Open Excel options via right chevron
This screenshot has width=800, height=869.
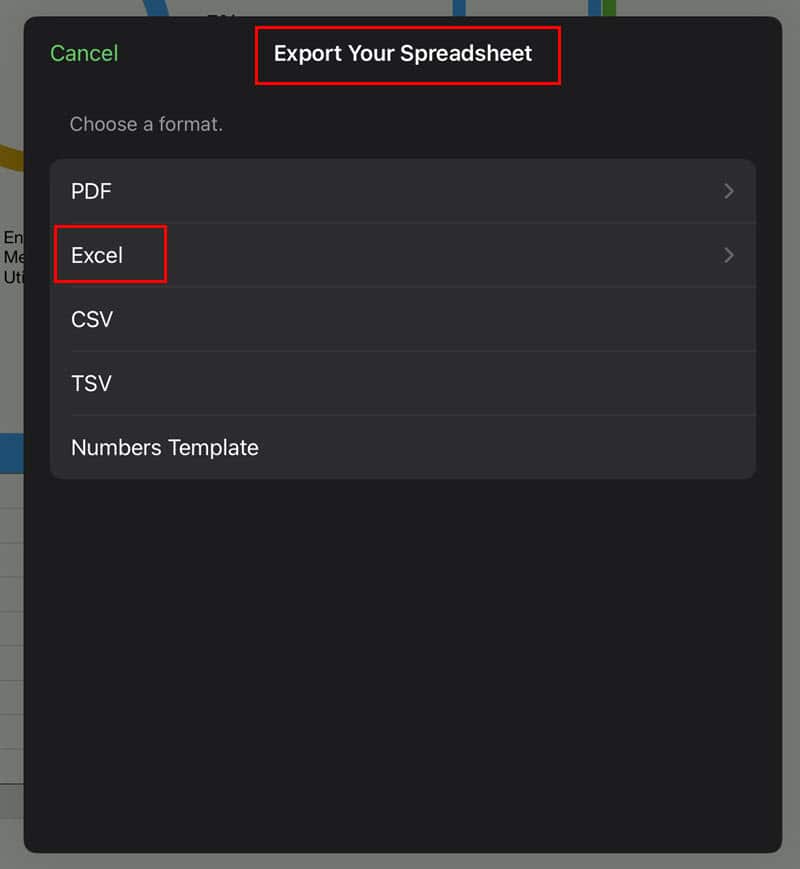coord(729,255)
